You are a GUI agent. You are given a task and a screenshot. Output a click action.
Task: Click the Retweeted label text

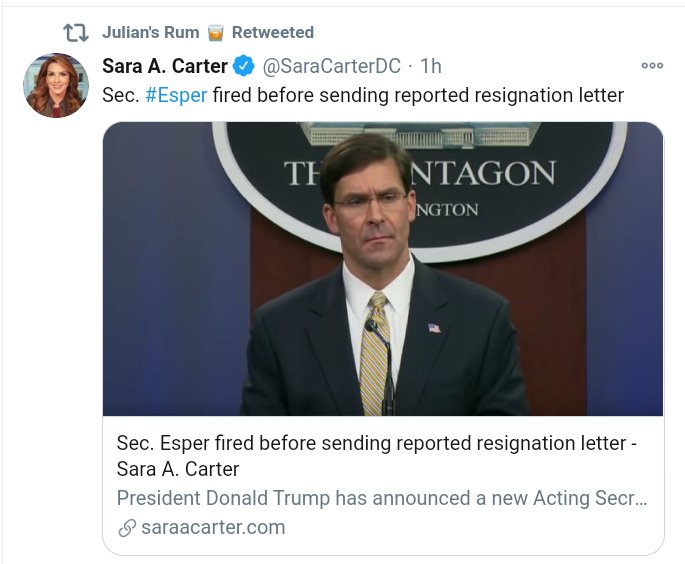[x=272, y=33]
